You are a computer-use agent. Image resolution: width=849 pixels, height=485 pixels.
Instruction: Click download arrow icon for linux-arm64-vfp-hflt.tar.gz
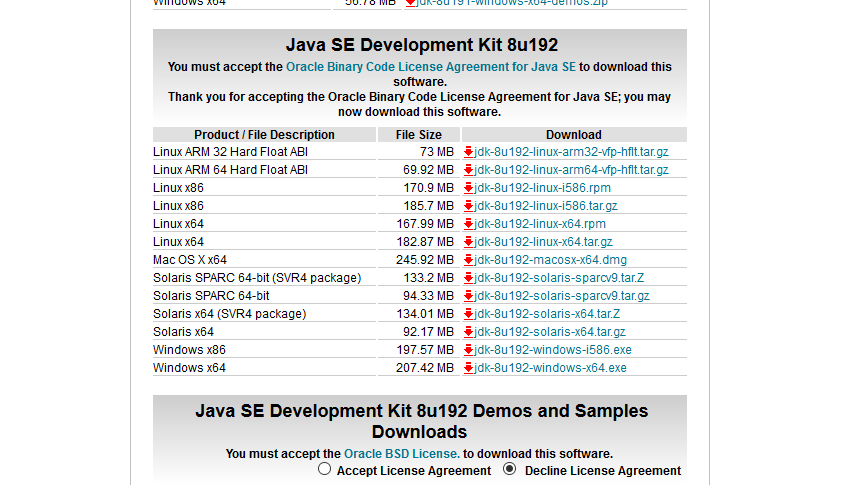tap(468, 170)
